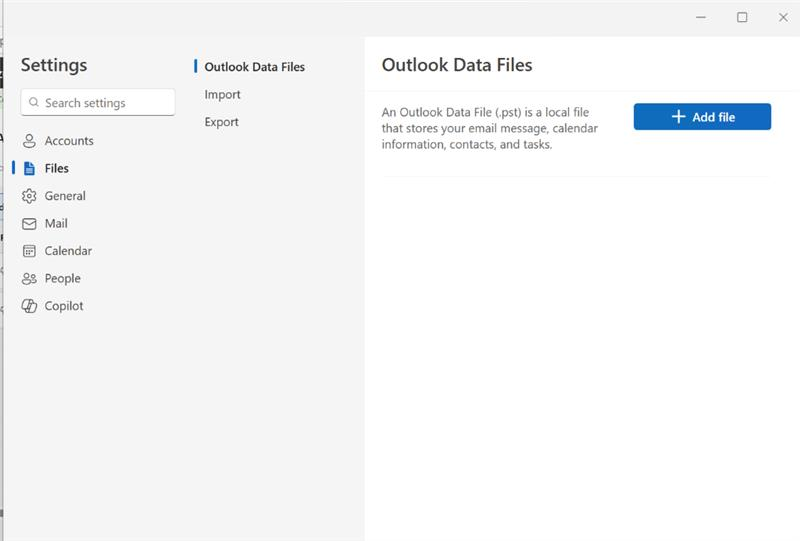The width and height of the screenshot is (800, 541).
Task: Click the magnifier icon in the search box
Action: 34,103
